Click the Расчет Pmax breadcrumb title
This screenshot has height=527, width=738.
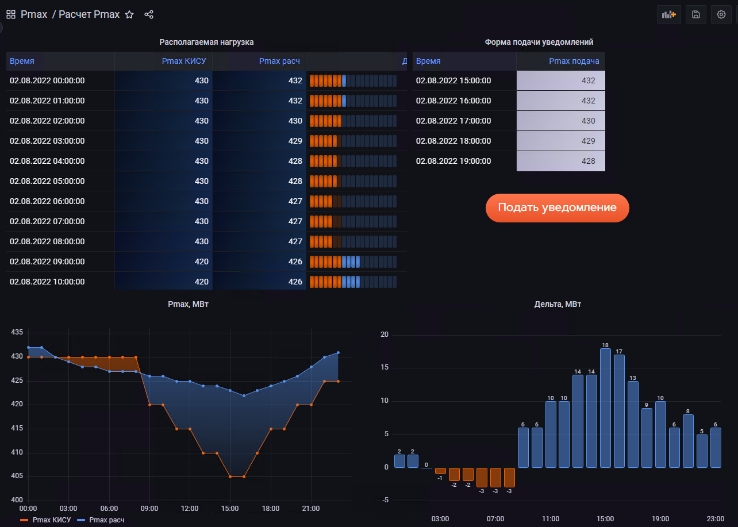click(x=89, y=15)
